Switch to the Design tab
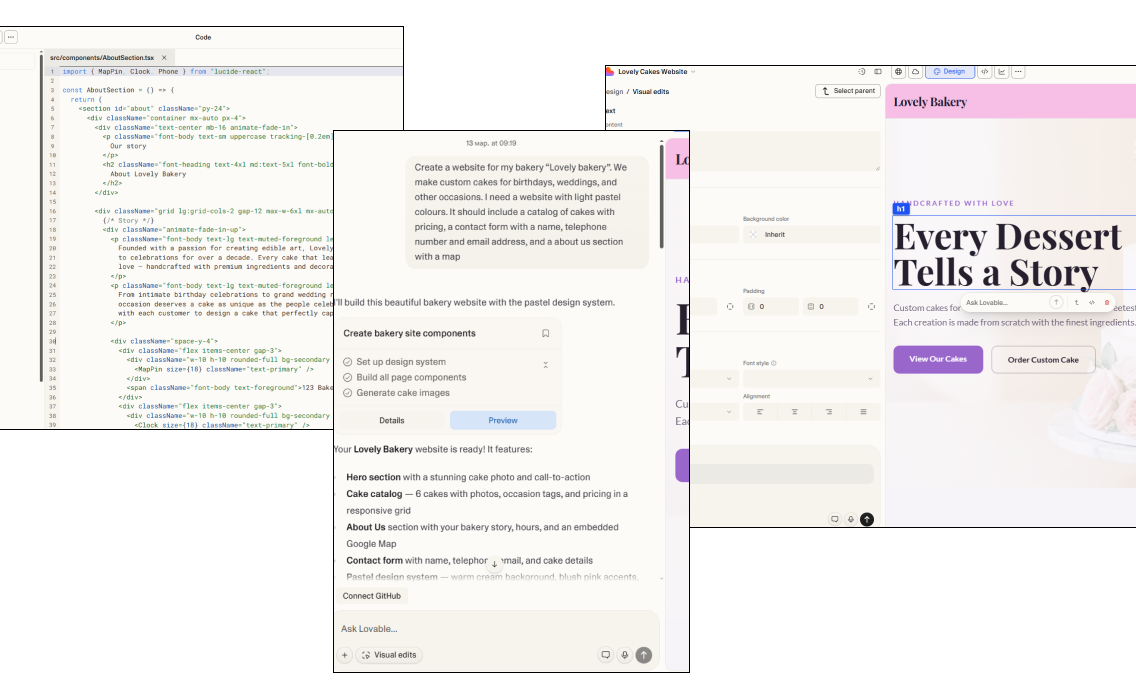Image resolution: width=1136 pixels, height=688 pixels. [949, 72]
